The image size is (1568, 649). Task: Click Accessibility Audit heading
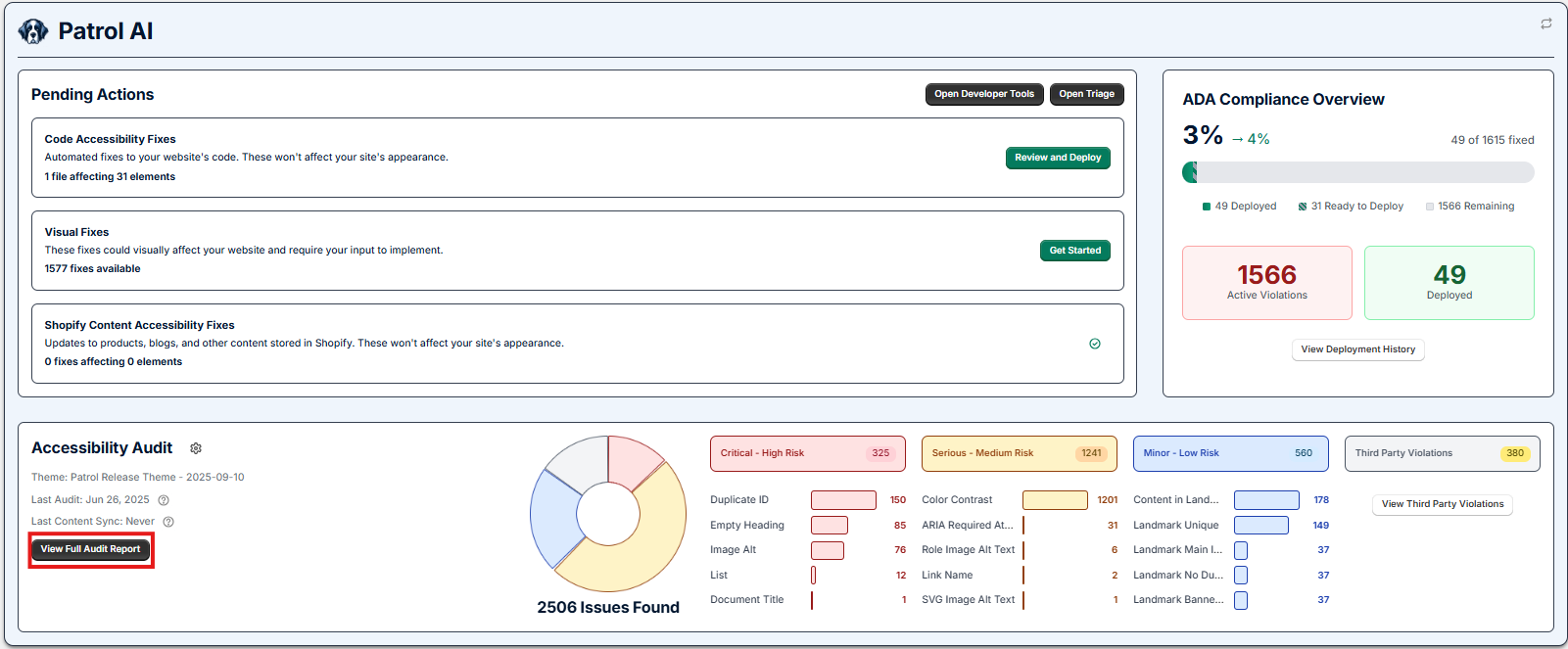pyautogui.click(x=102, y=448)
